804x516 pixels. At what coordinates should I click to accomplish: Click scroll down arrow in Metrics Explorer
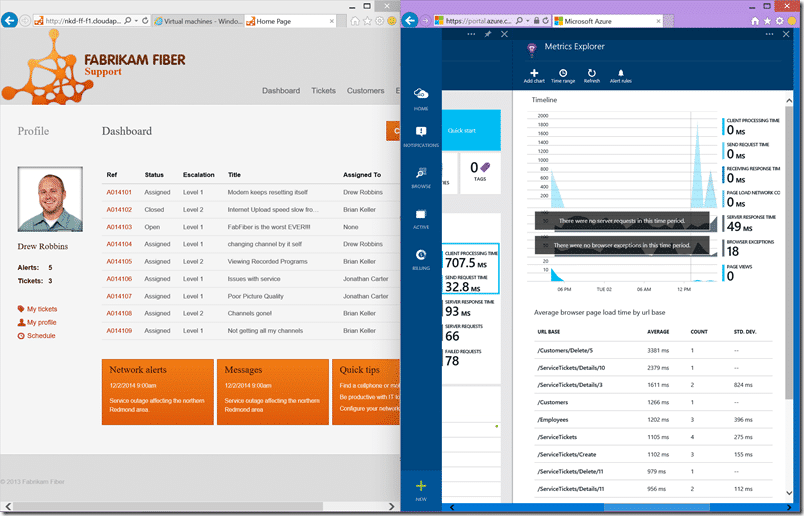tap(789, 493)
